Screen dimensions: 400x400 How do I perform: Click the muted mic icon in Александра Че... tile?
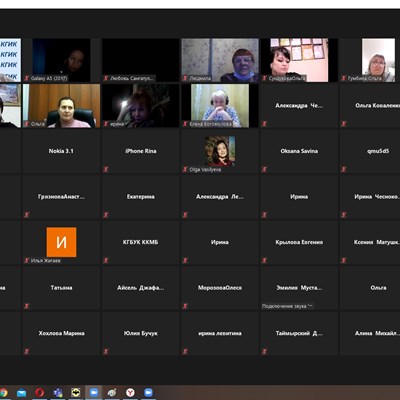(x=264, y=124)
